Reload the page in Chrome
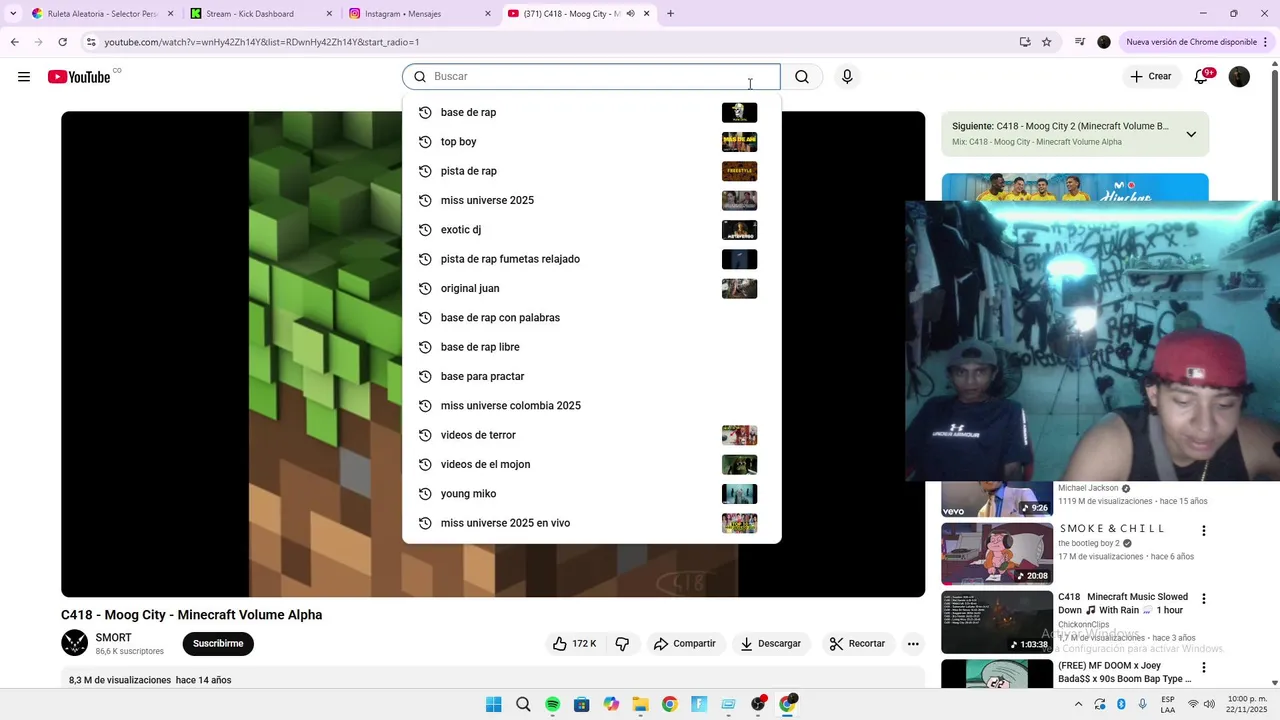The image size is (1280, 720). (62, 42)
